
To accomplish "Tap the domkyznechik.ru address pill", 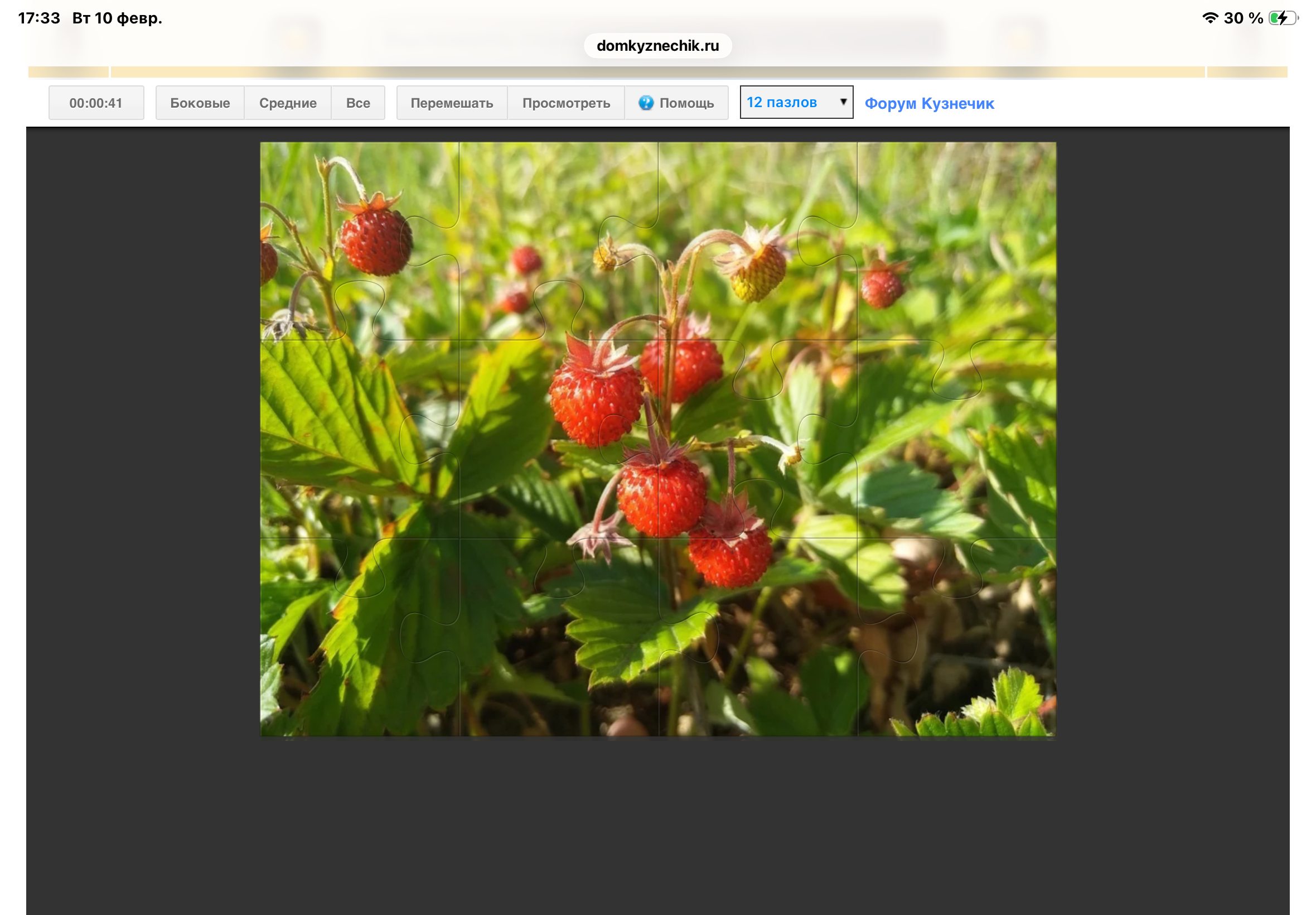I will [x=657, y=46].
